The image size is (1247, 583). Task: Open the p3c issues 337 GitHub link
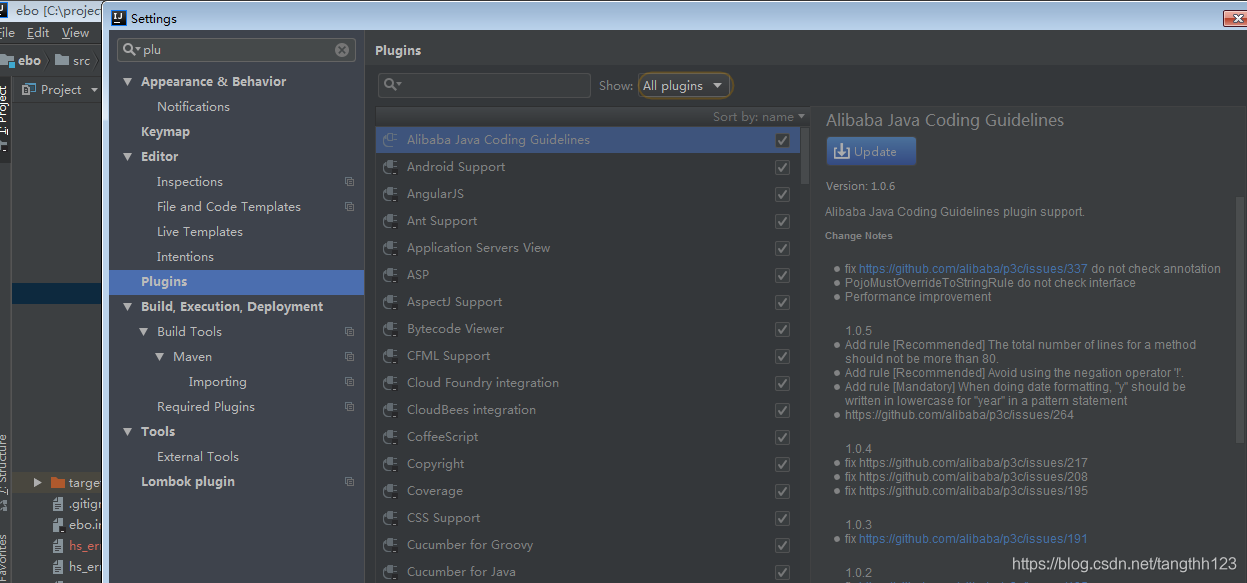click(x=972, y=269)
